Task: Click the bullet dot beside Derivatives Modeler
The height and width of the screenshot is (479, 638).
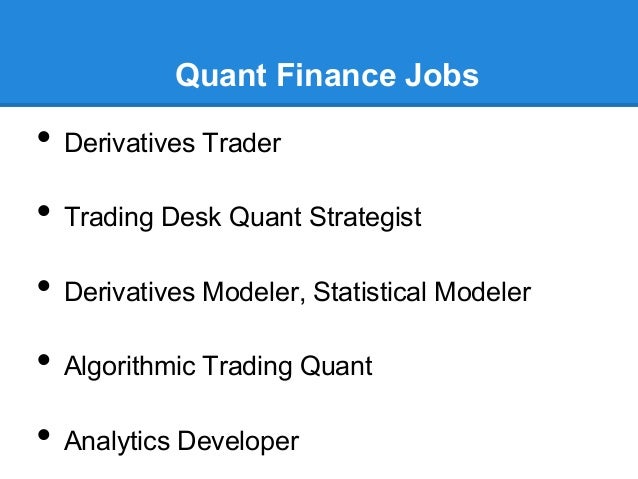Action: pos(44,286)
